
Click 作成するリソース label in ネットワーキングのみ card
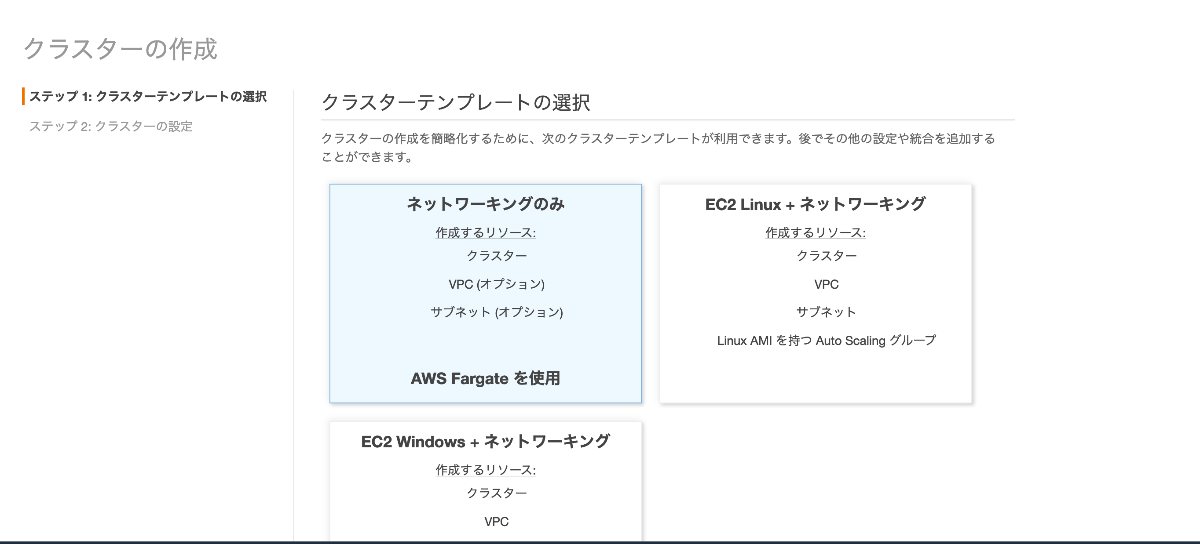(485, 233)
